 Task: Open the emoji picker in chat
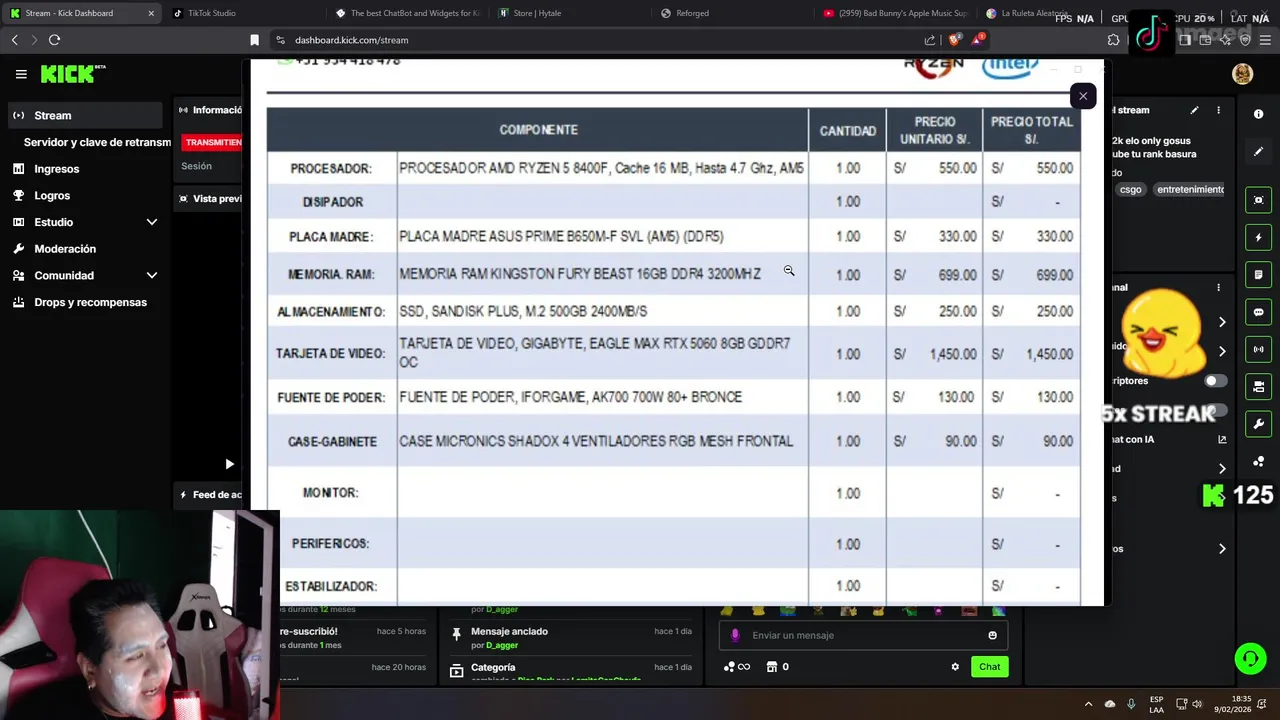click(992, 635)
